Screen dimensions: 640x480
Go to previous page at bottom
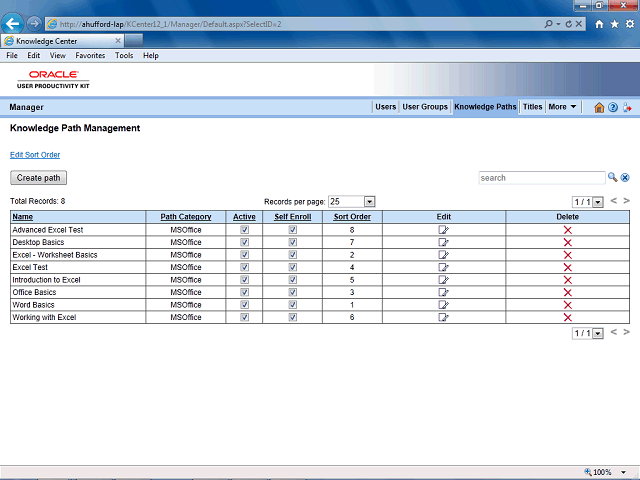click(x=613, y=332)
